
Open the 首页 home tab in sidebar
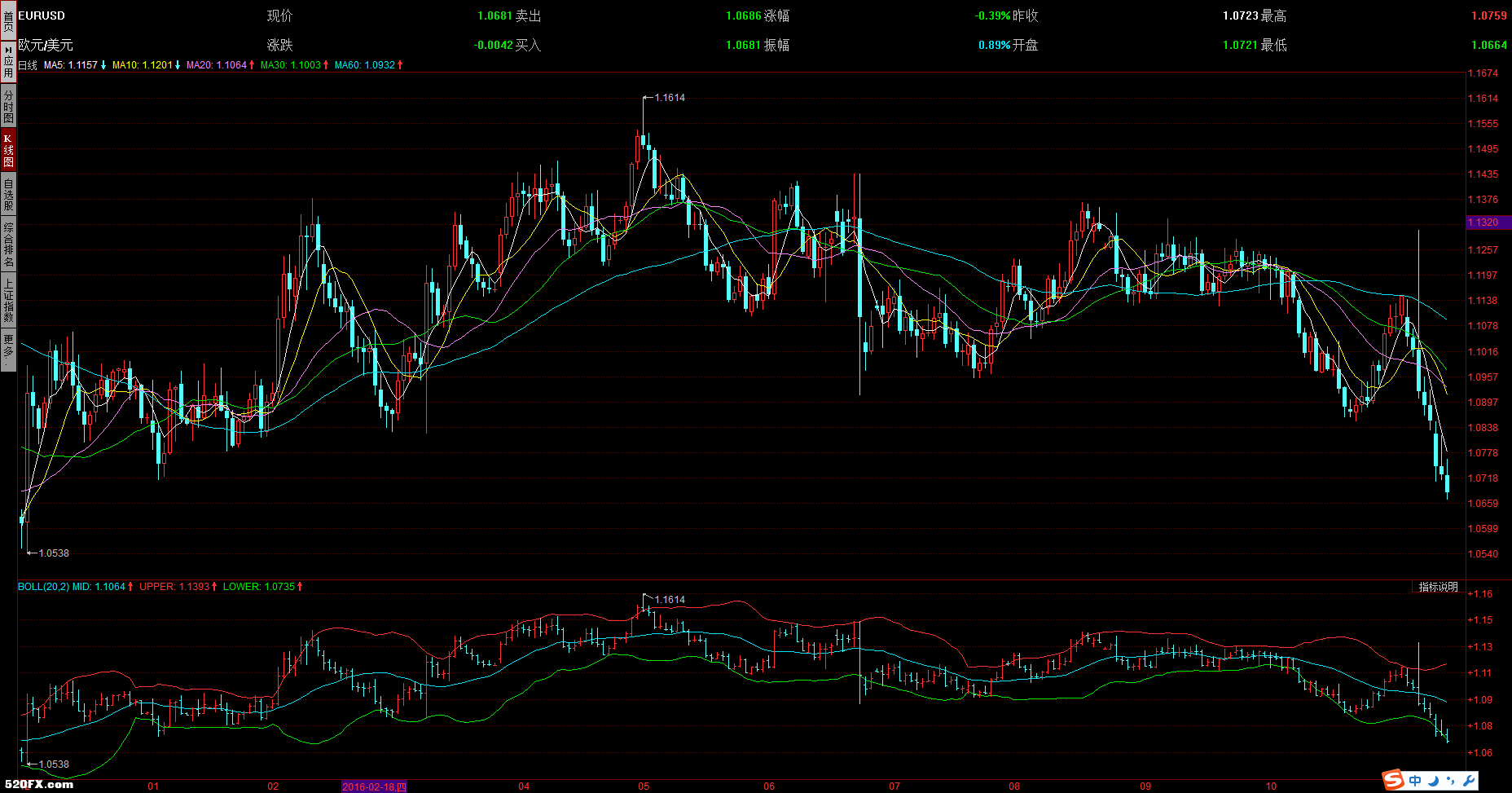coord(8,20)
